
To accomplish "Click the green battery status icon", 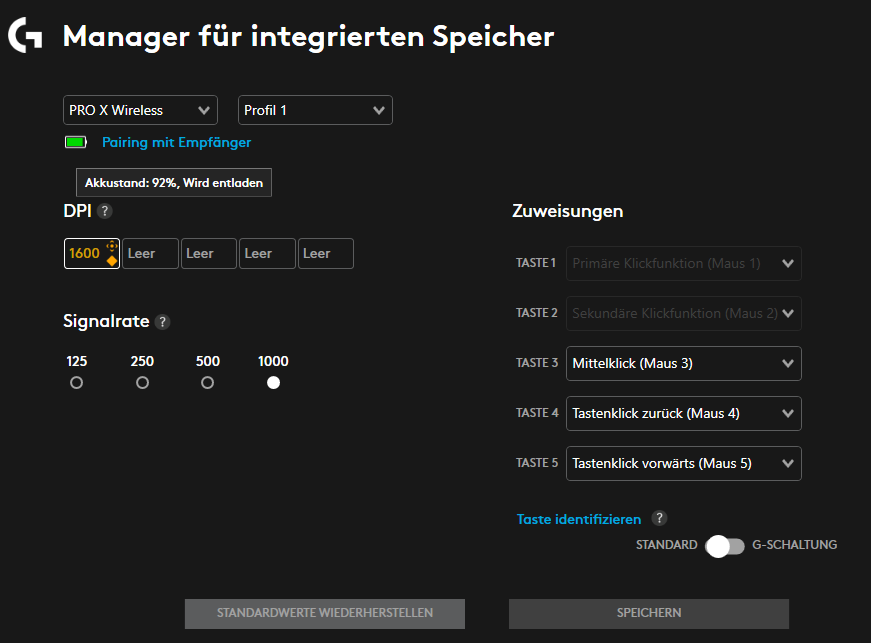I will [76, 142].
